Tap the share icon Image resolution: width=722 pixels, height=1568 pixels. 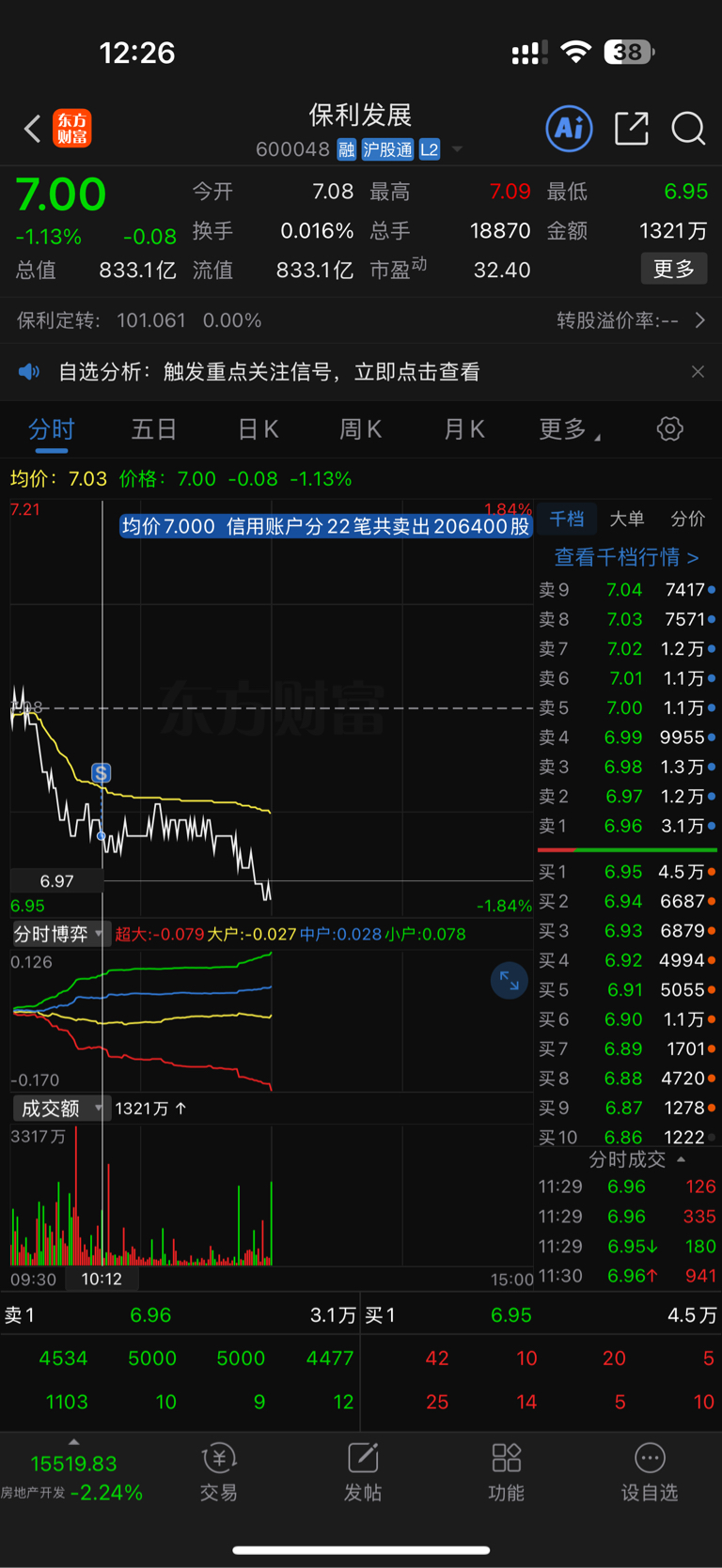tap(632, 128)
